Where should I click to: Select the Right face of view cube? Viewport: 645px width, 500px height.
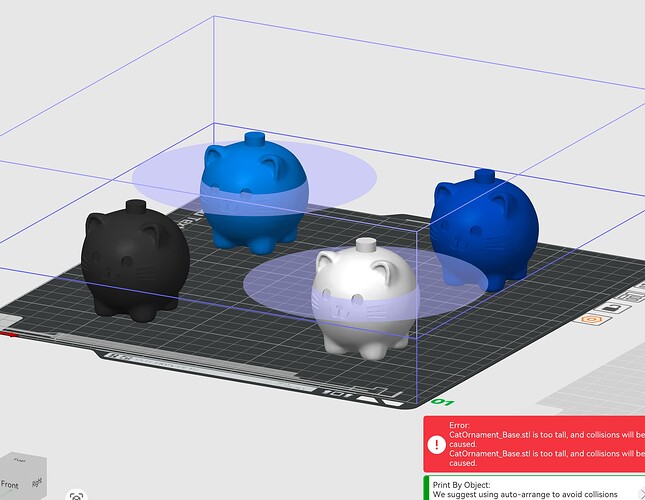[x=37, y=481]
